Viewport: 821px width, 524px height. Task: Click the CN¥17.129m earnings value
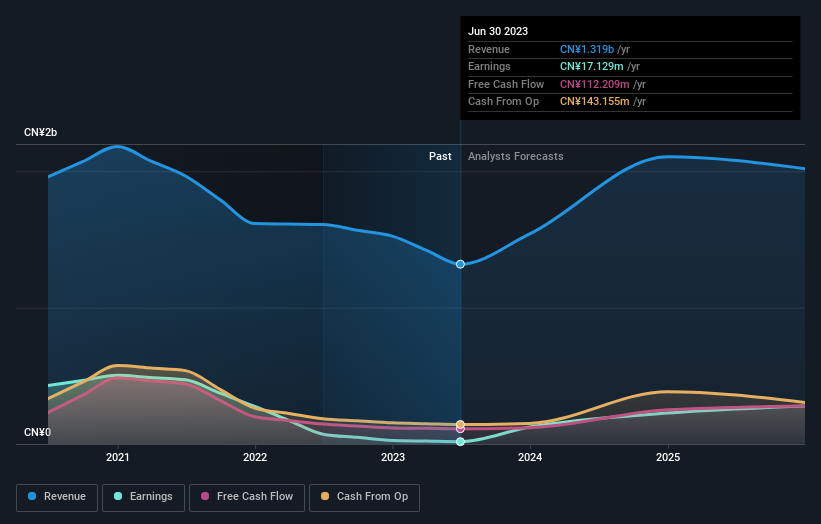point(592,66)
